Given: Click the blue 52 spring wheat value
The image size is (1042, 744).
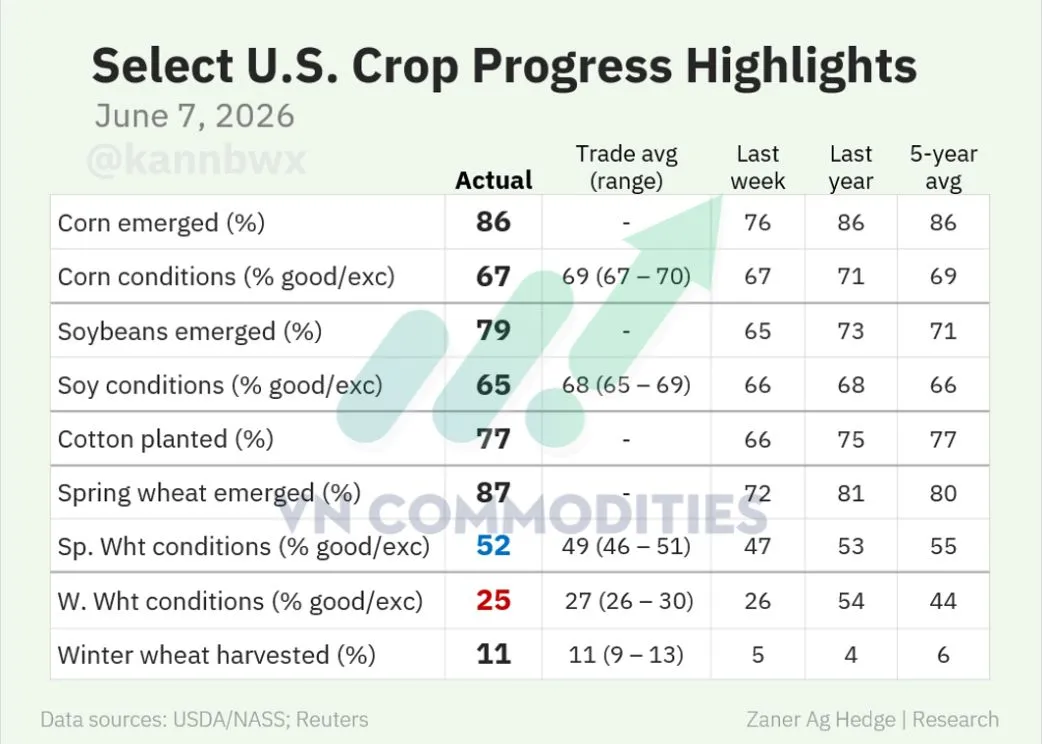Looking at the screenshot, I should tap(493, 546).
